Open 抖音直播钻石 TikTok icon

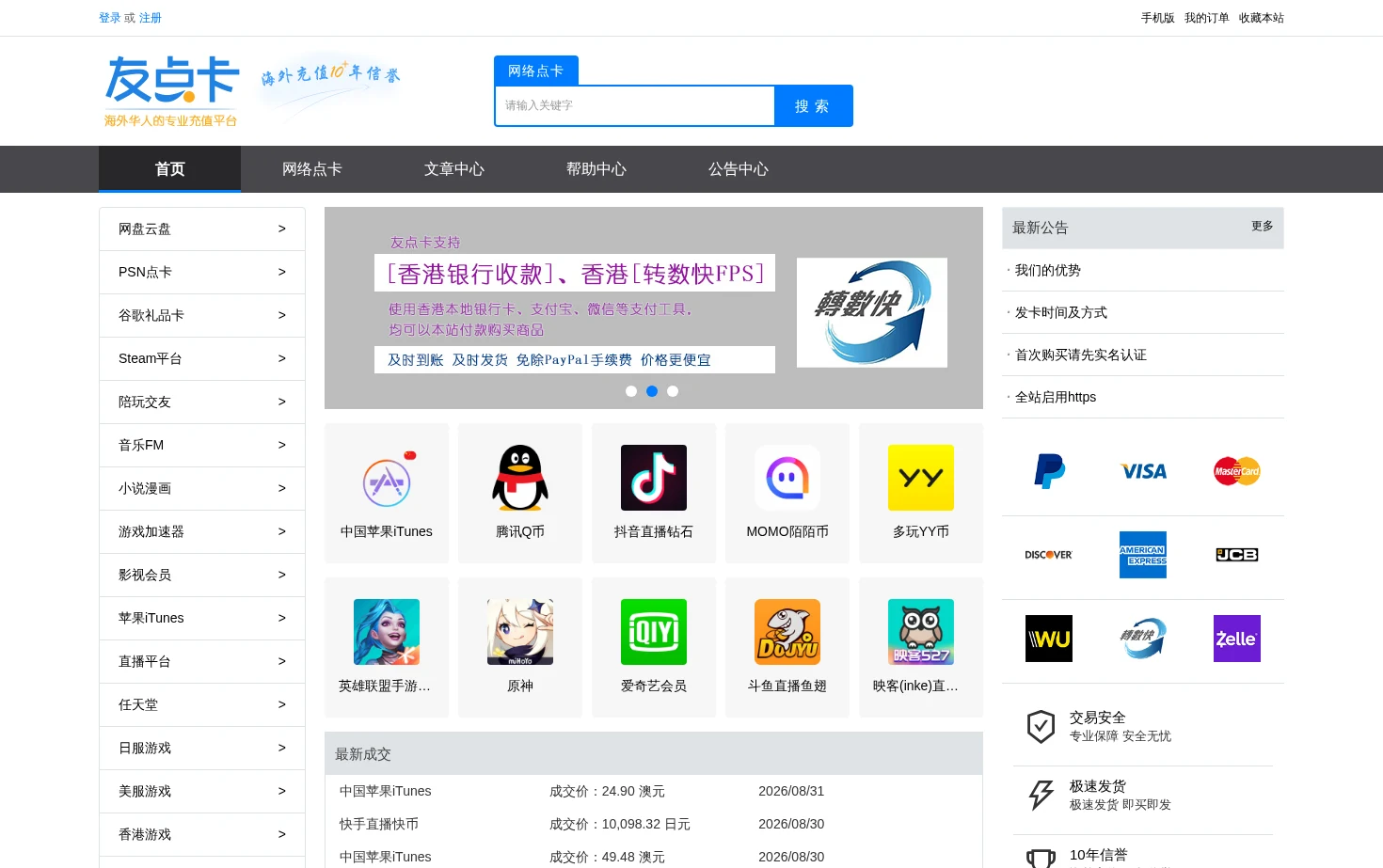[x=654, y=478]
